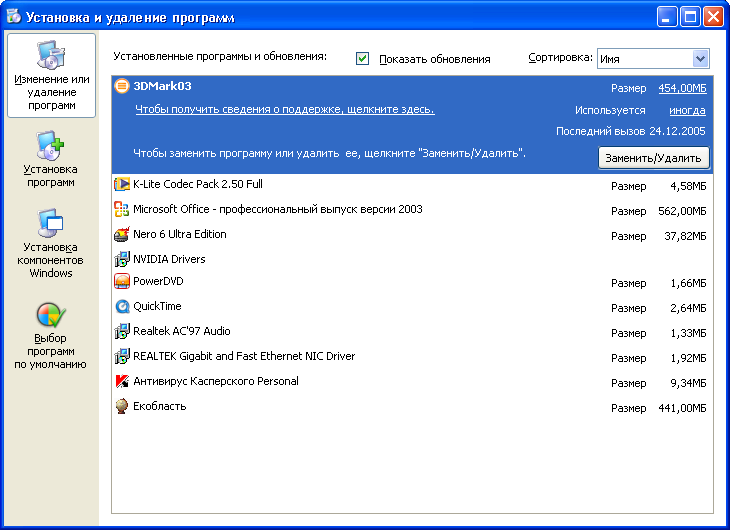Click the 'иногда' usage frequency link
Image resolution: width=730 pixels, height=530 pixels.
click(x=687, y=111)
